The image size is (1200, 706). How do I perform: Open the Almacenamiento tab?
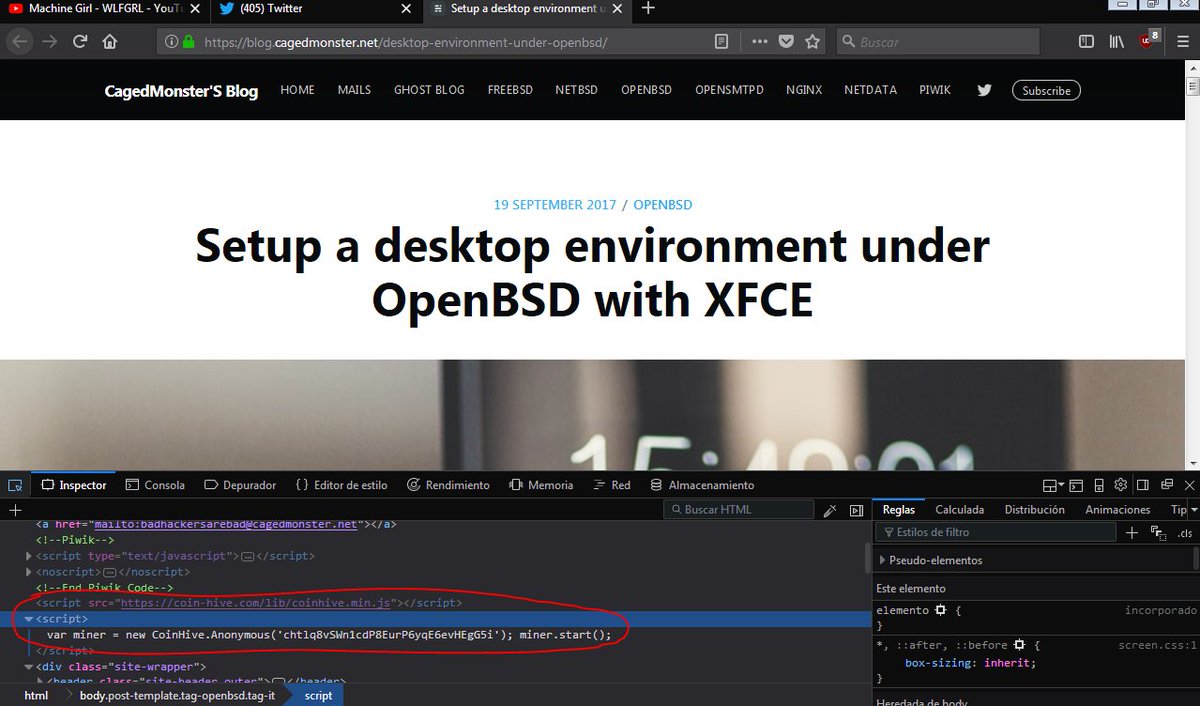pos(702,485)
